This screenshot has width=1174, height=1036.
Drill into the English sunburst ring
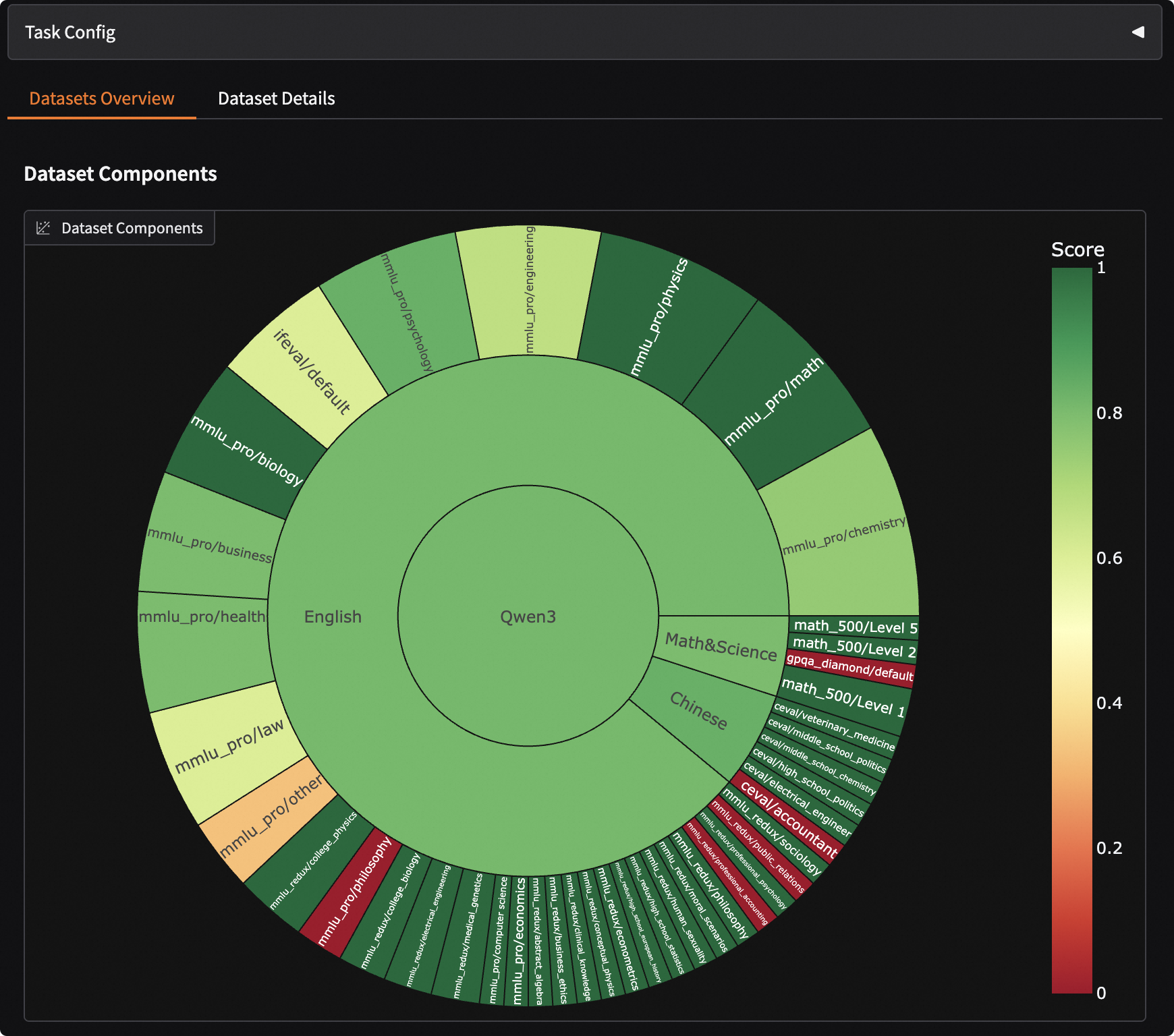point(333,616)
